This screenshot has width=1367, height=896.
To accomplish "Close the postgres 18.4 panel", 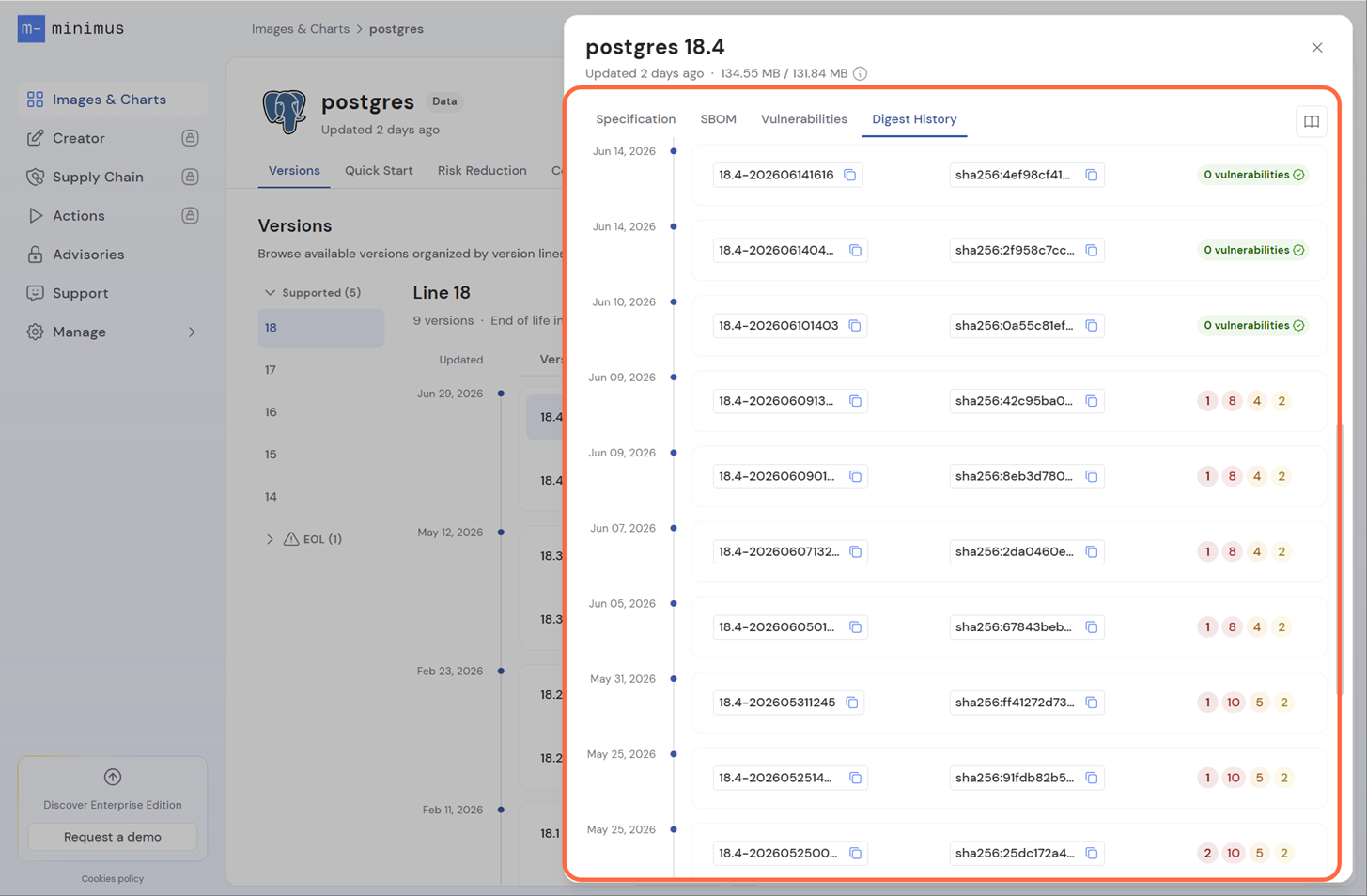I will 1317,48.
